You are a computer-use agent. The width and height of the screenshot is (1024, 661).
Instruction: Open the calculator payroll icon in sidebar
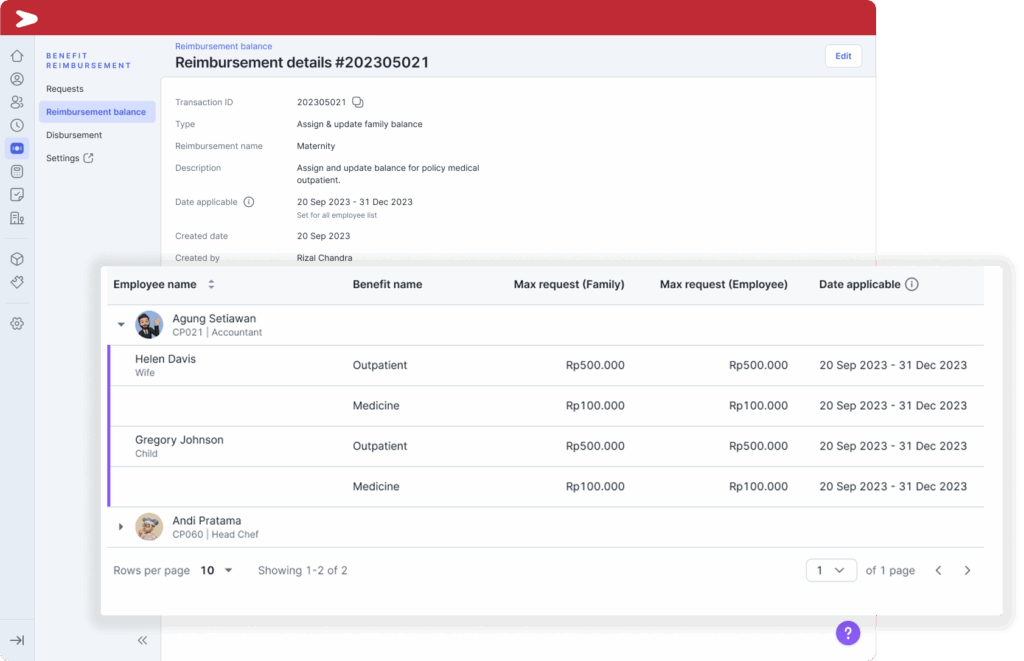pyautogui.click(x=17, y=172)
